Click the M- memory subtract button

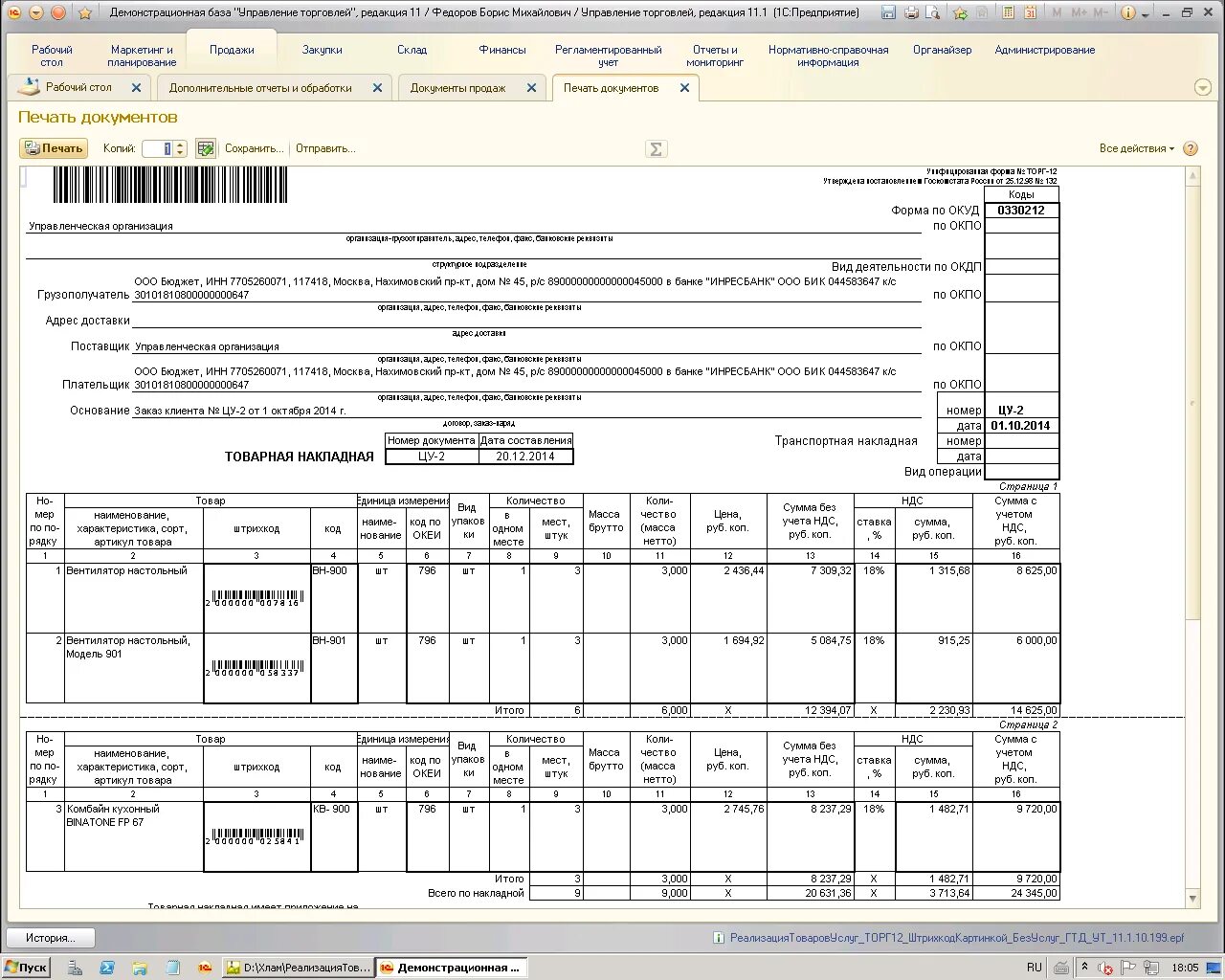coord(1101,12)
